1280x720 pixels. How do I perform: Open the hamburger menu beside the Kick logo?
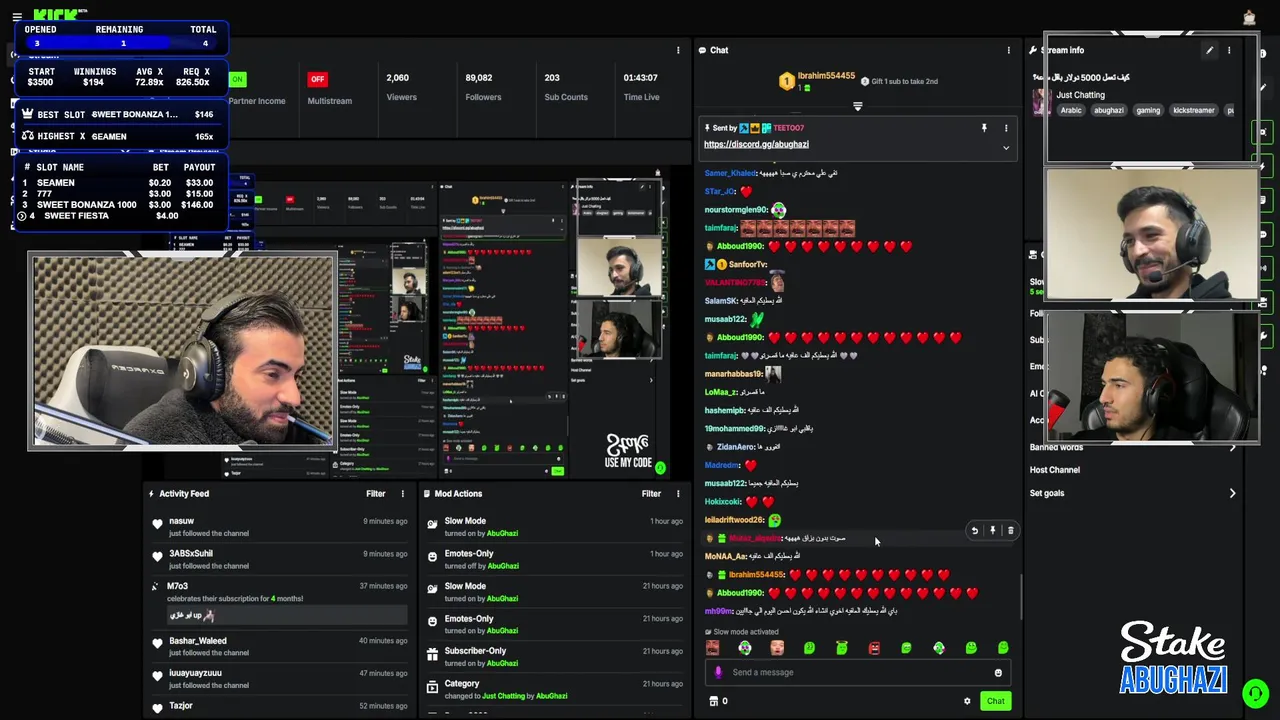16,17
